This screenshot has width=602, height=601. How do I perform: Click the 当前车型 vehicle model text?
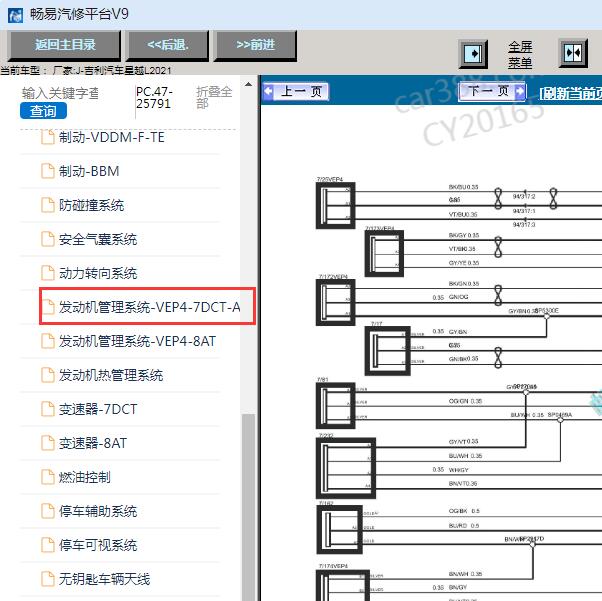click(86, 71)
